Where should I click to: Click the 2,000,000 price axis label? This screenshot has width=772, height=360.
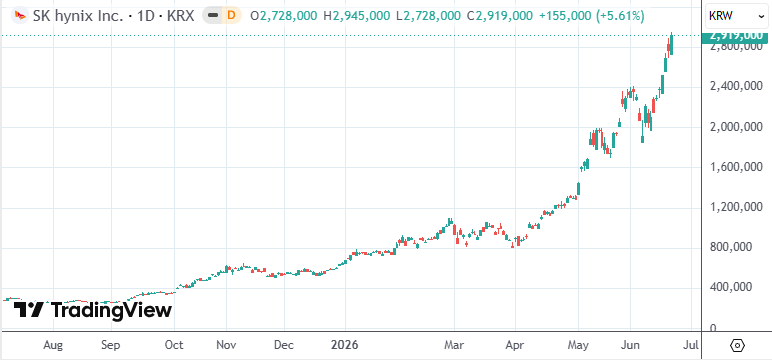[737, 127]
